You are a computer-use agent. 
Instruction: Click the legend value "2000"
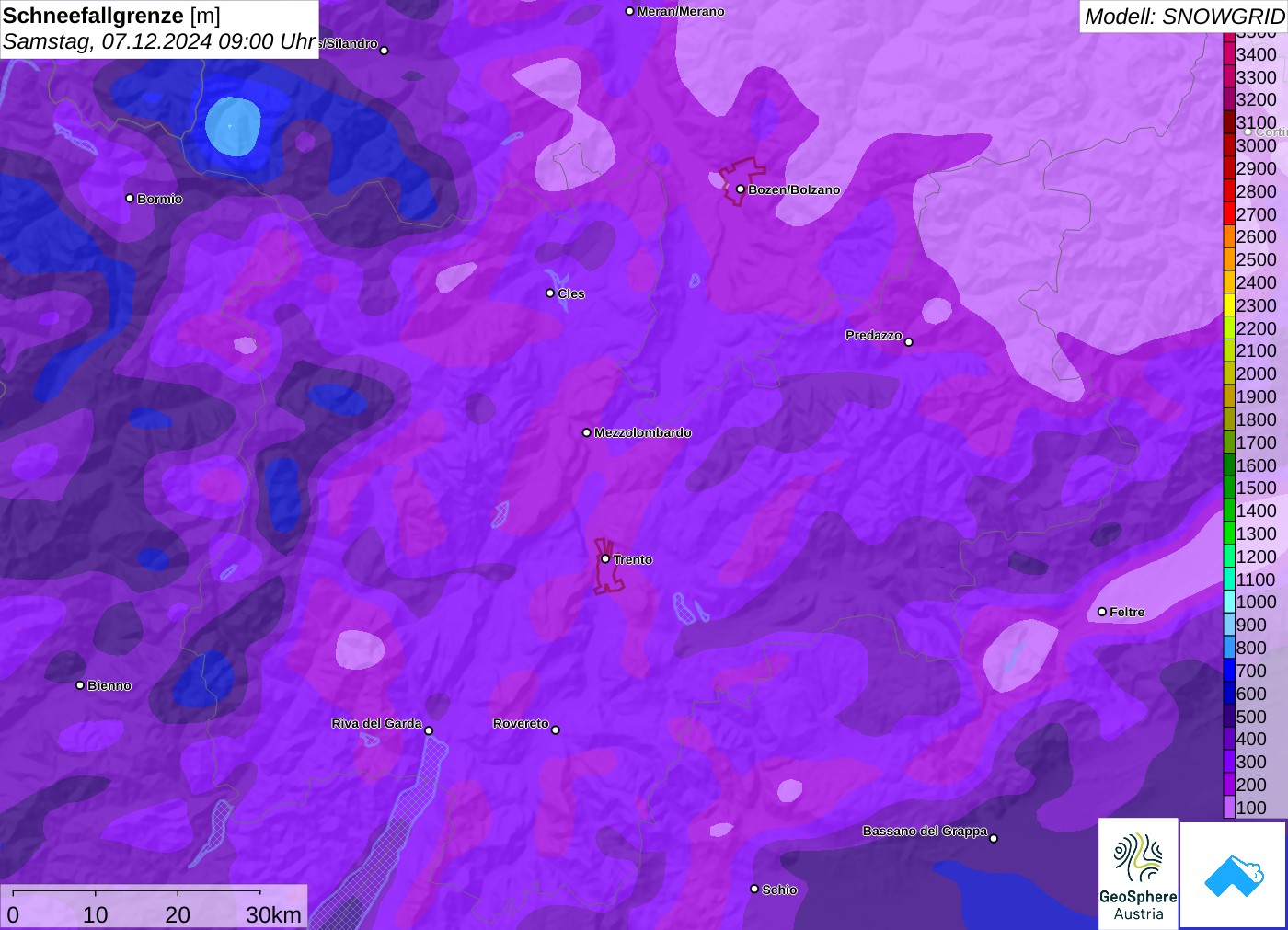coord(1257,373)
